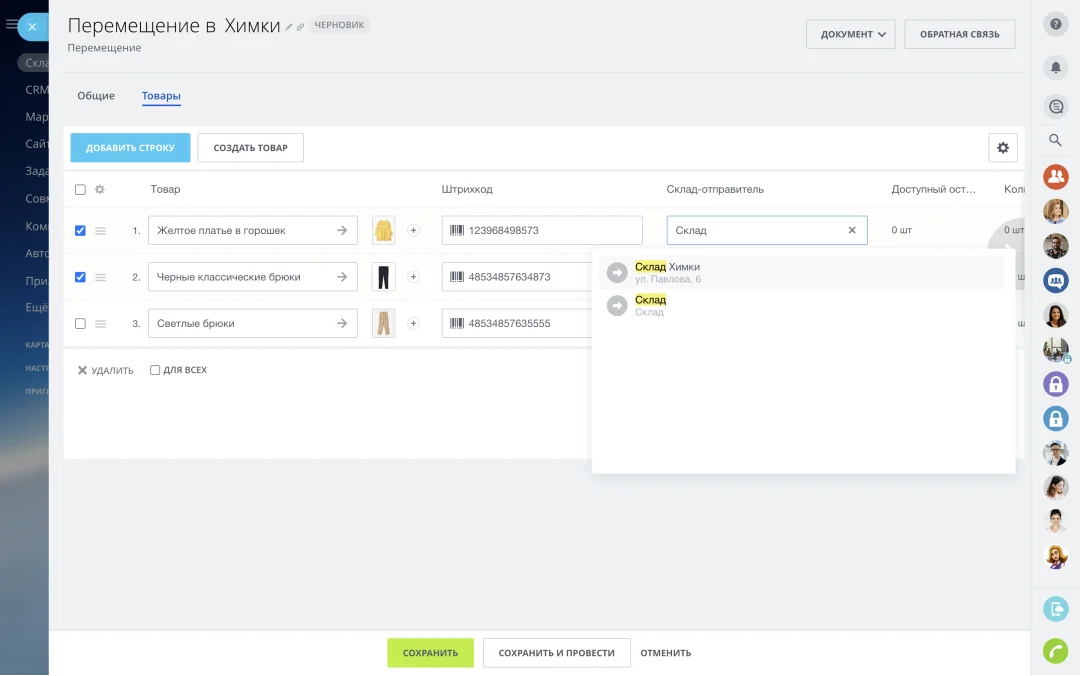Click the search magnifier in sidebar
This screenshot has height=676, width=1080.
click(x=1055, y=140)
